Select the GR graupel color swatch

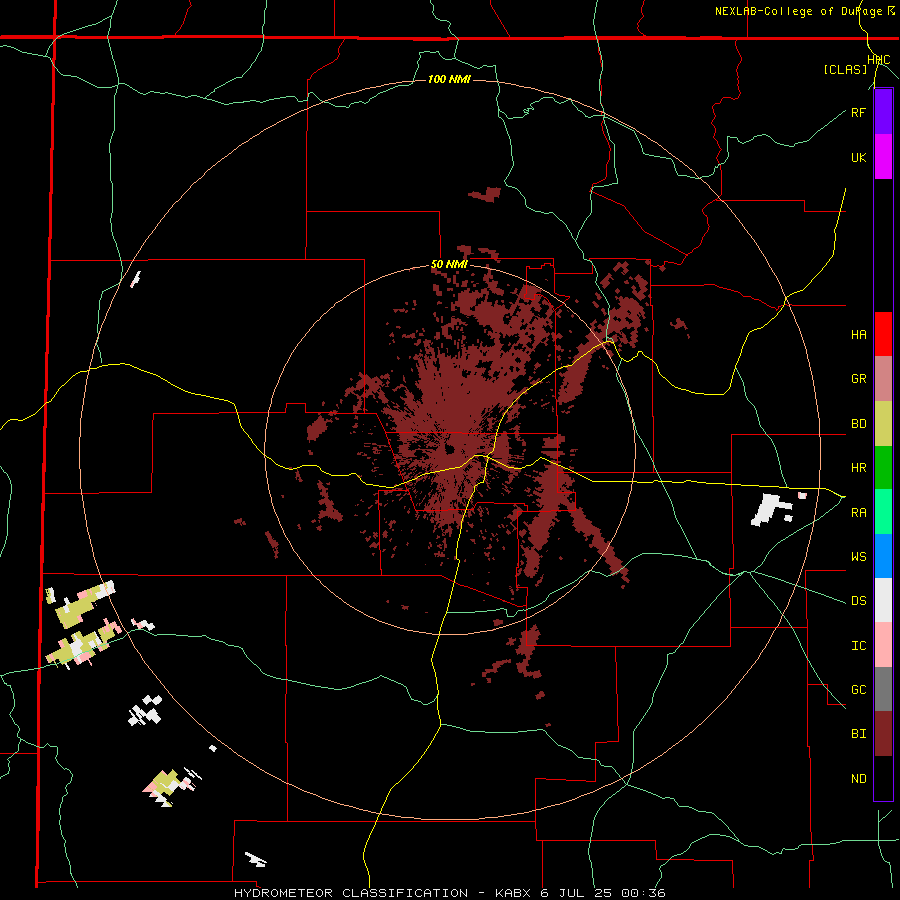[883, 378]
